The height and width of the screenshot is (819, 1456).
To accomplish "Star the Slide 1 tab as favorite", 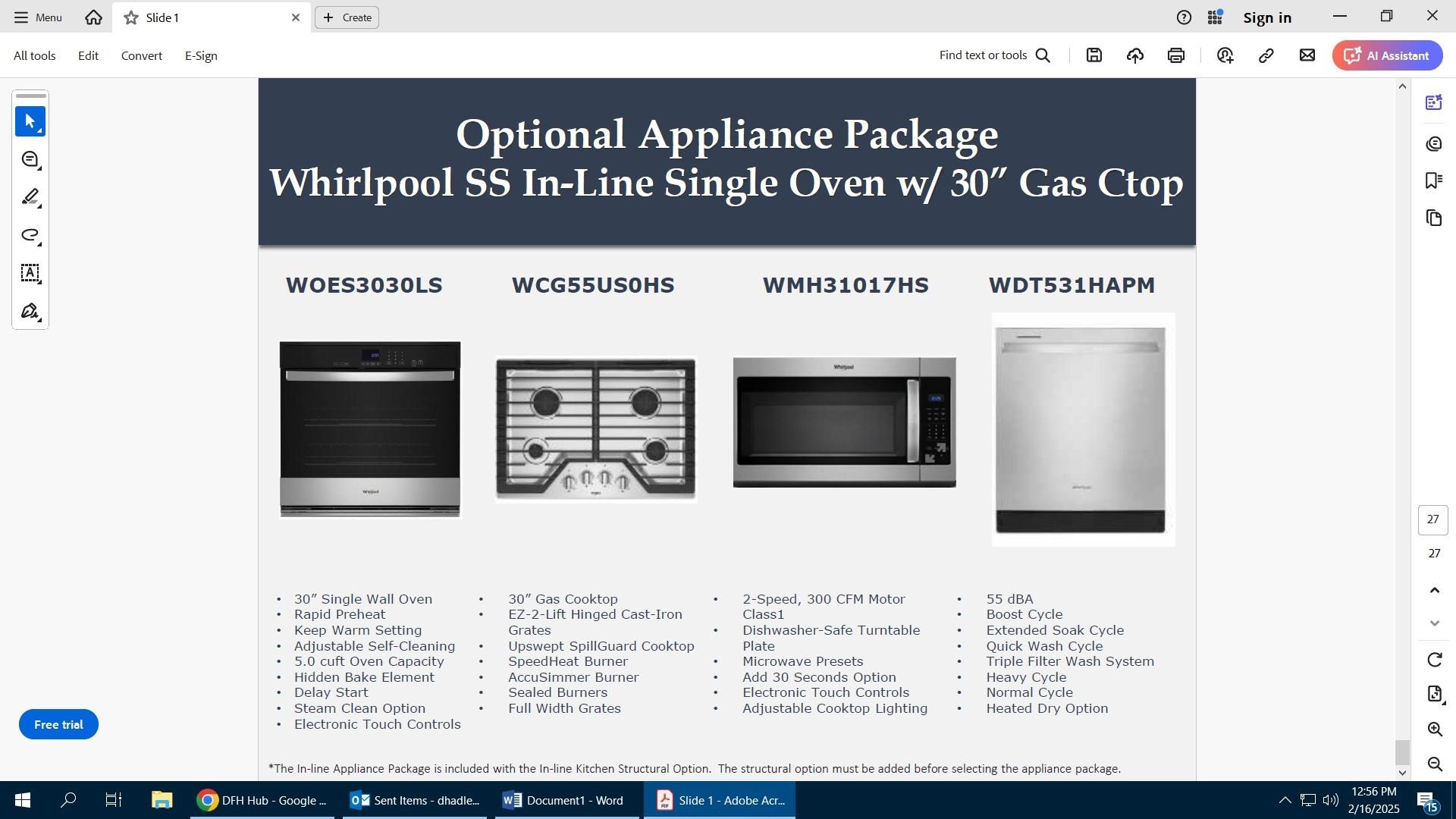I will coord(131,17).
